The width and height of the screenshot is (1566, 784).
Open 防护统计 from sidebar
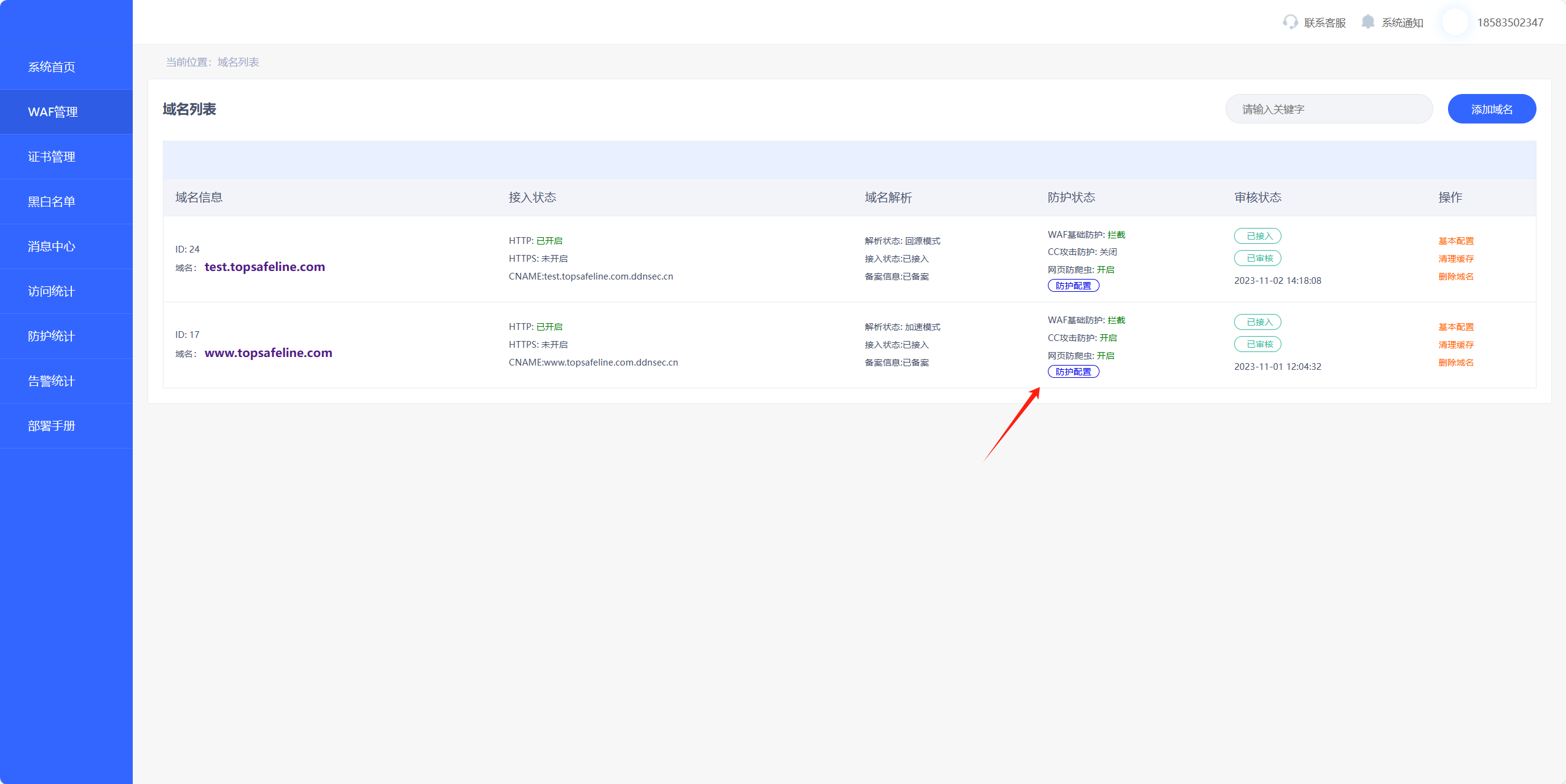coord(52,336)
